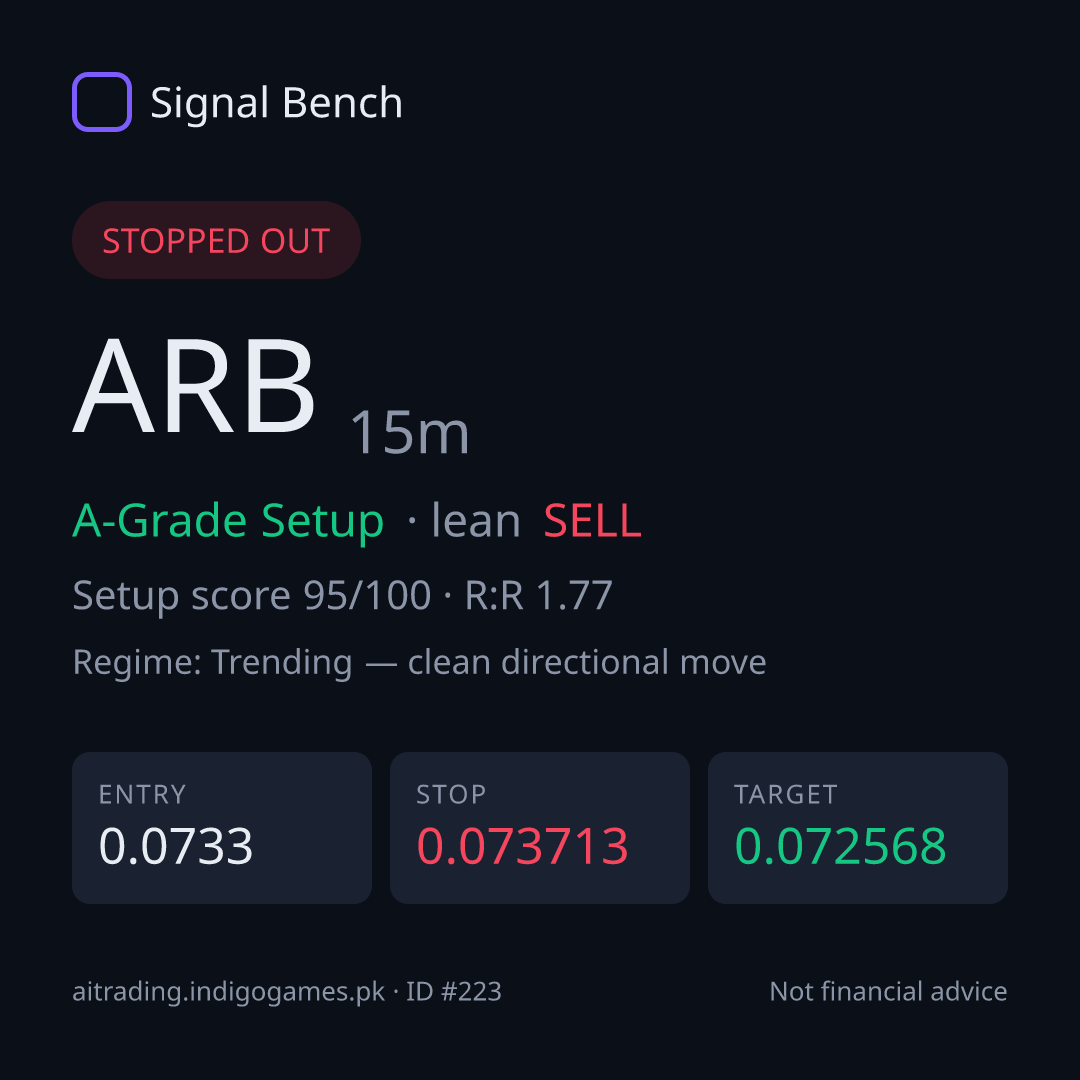Select the Setup score 95/100 text
Viewport: 1080px width, 1080px height.
251,595
